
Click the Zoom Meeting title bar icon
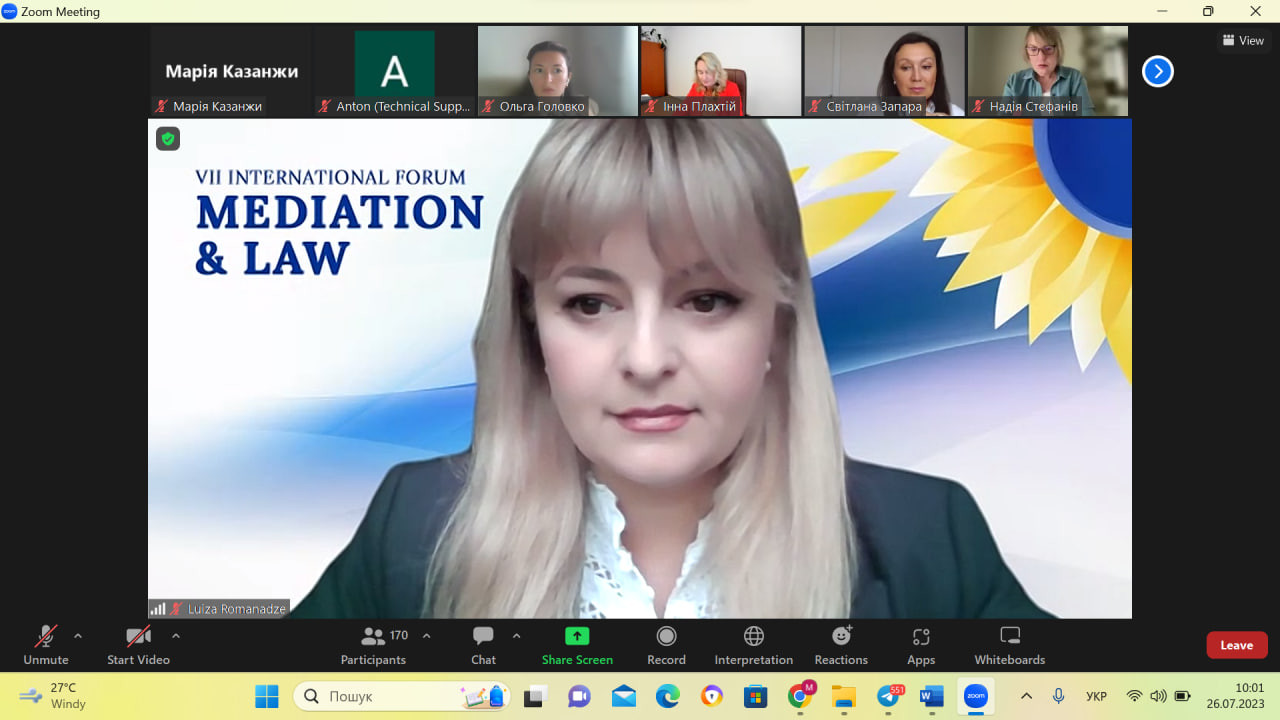10,11
